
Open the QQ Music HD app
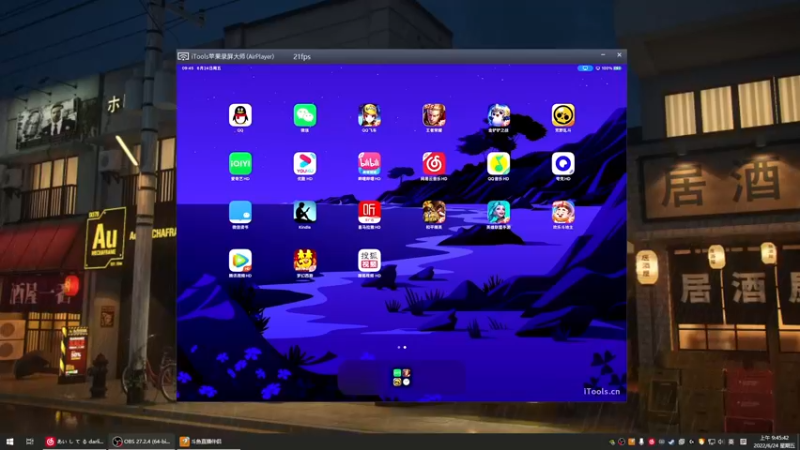pos(498,163)
